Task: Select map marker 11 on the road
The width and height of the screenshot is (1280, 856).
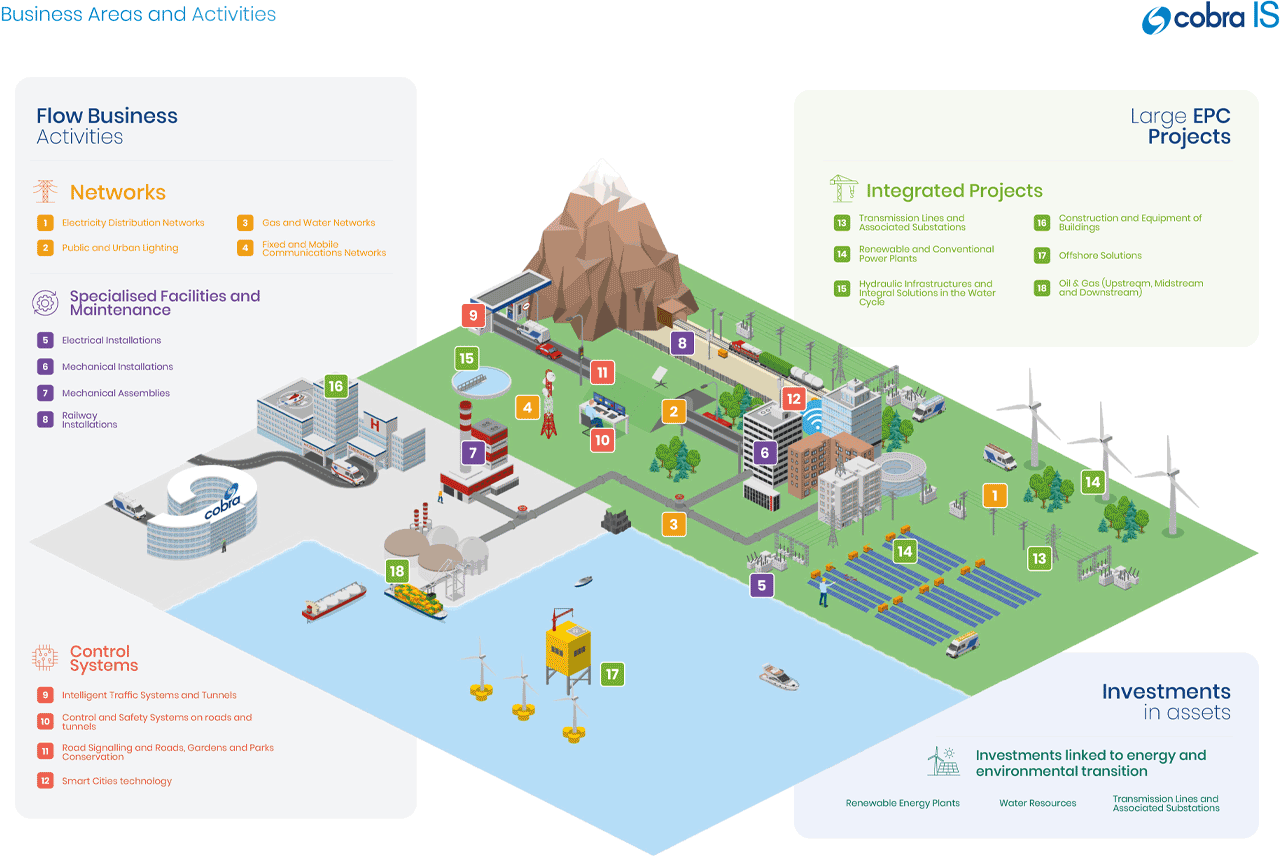Action: (601, 373)
